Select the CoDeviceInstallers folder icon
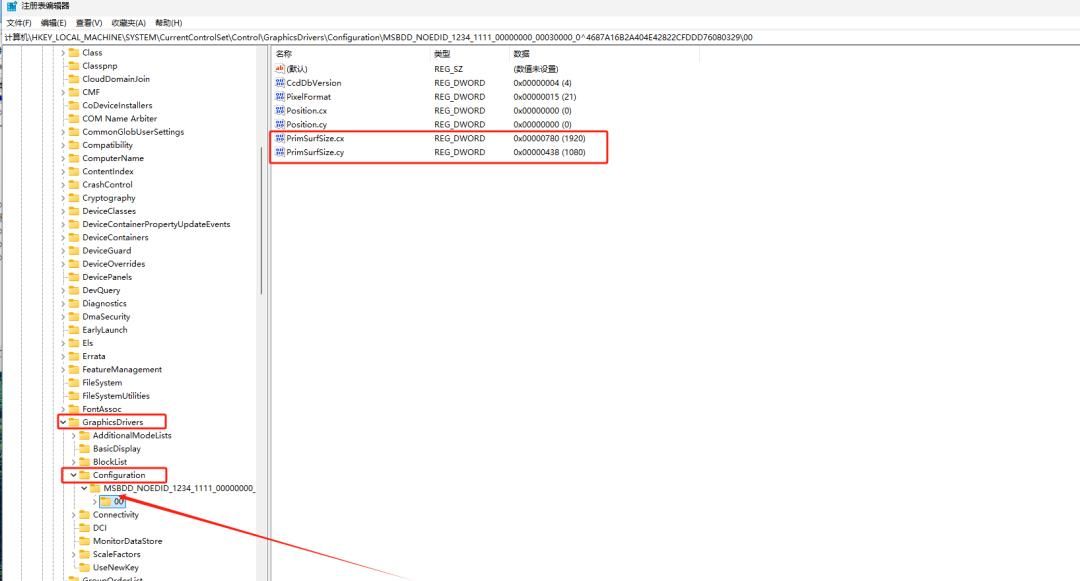 pyautogui.click(x=74, y=105)
